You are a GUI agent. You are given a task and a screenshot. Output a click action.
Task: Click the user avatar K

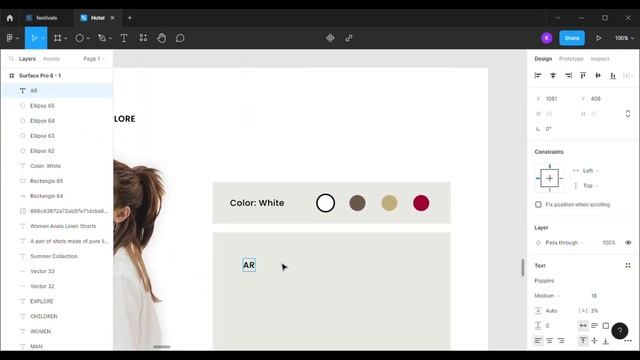pyautogui.click(x=547, y=38)
